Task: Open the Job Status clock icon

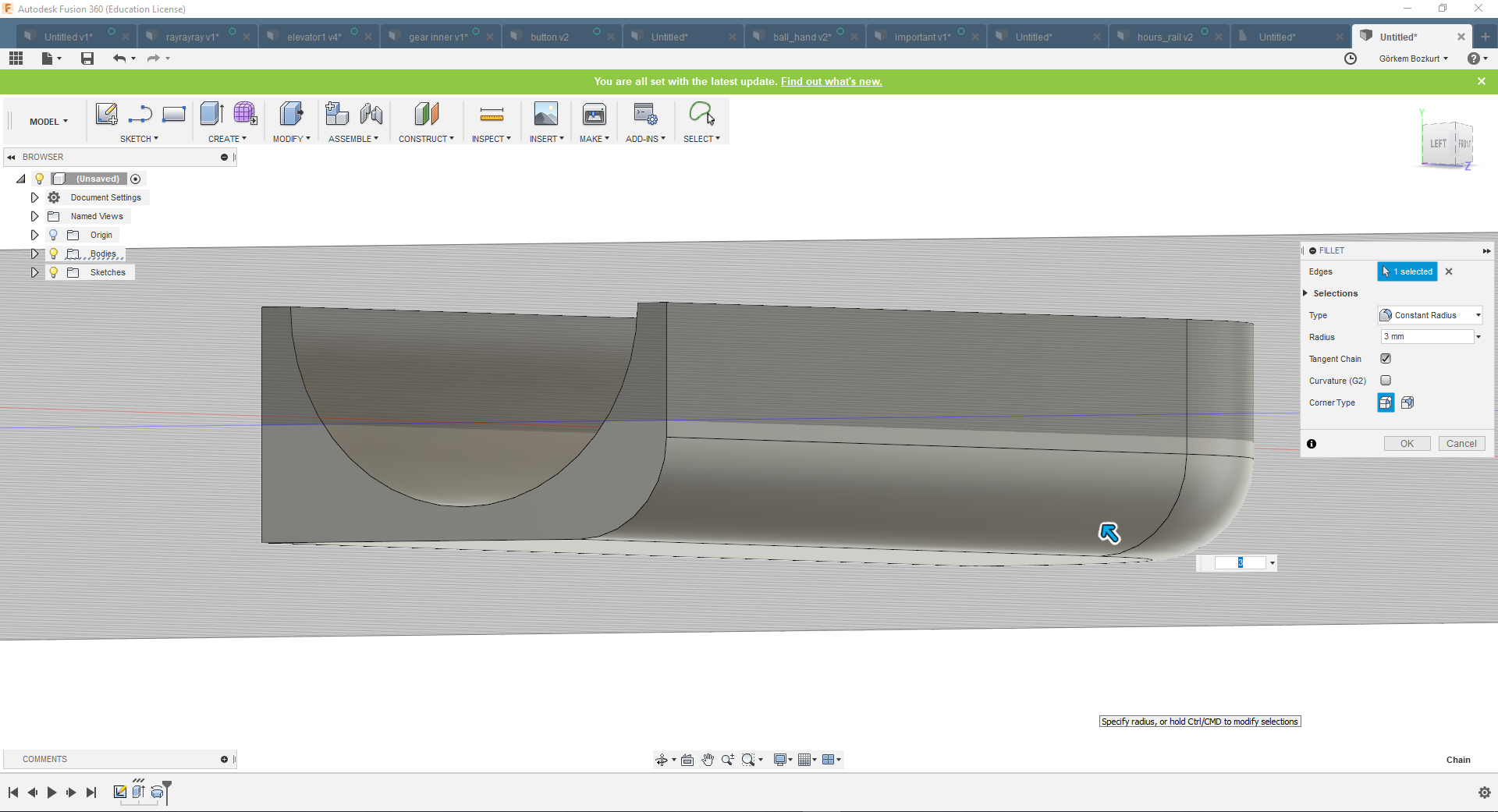Action: [1351, 59]
